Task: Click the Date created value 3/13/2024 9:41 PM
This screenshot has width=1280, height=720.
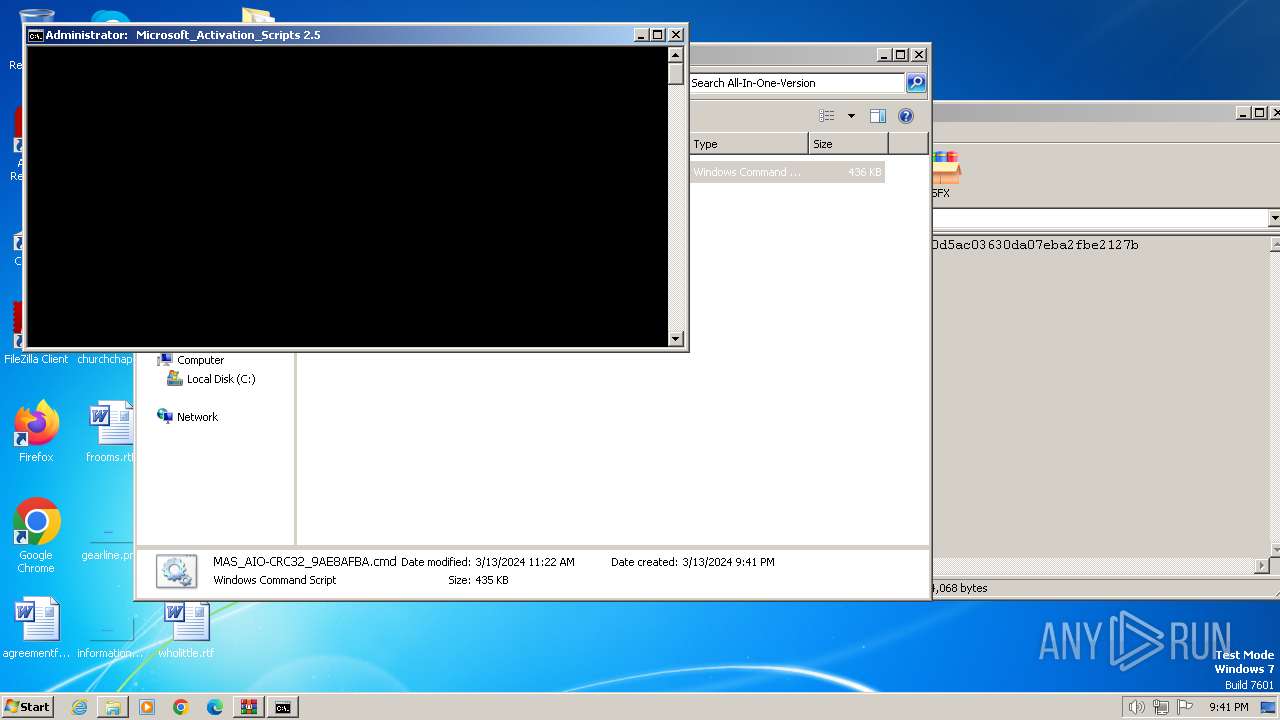Action: click(x=728, y=562)
